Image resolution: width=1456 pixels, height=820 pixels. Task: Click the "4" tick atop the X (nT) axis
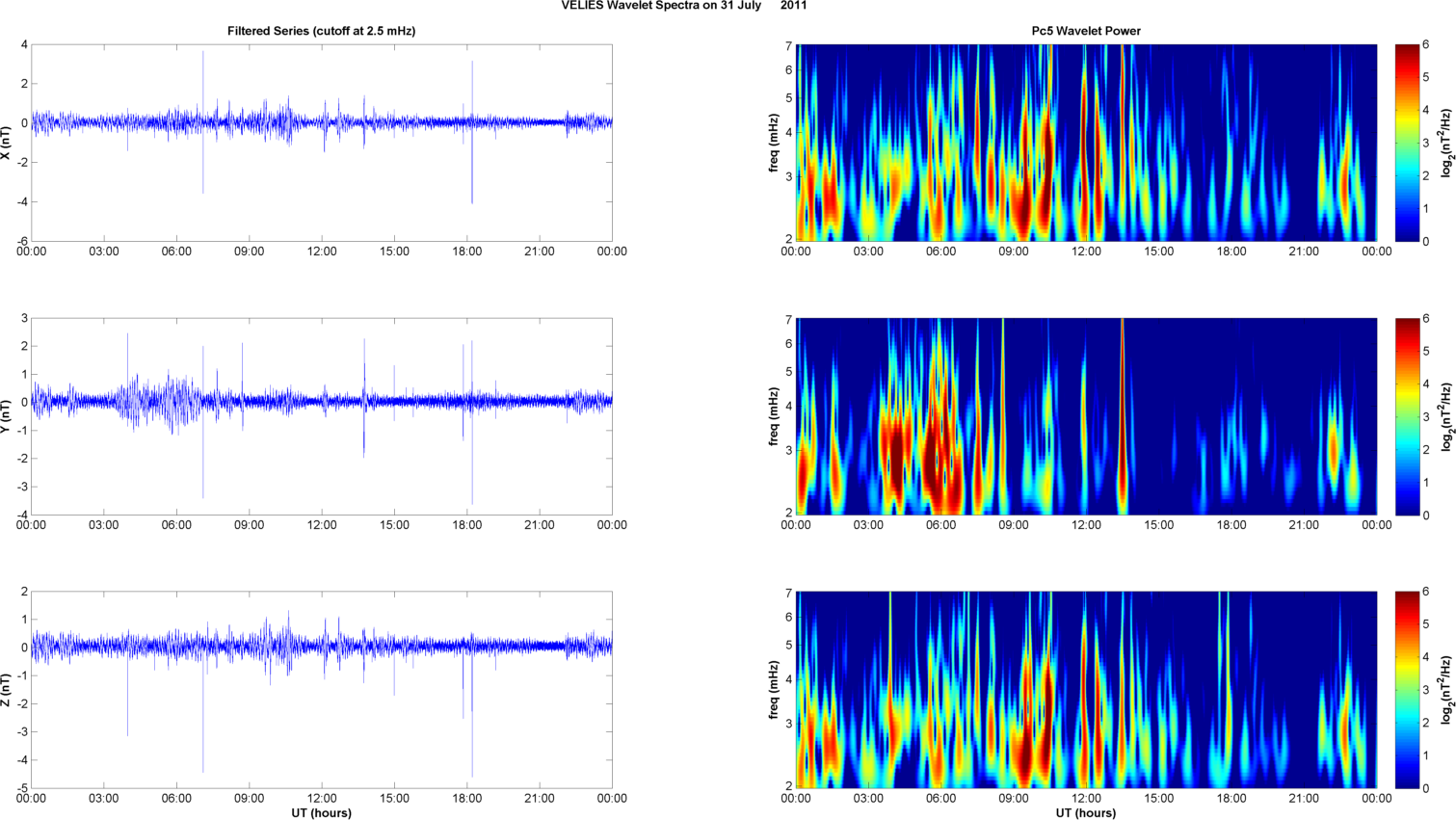24,44
